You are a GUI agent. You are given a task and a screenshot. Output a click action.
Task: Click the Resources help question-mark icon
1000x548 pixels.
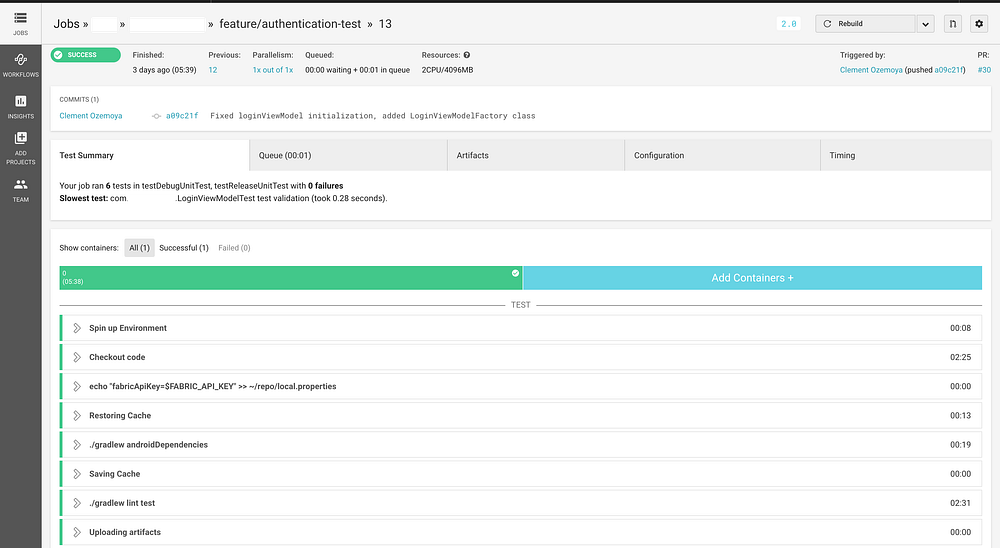(467, 55)
